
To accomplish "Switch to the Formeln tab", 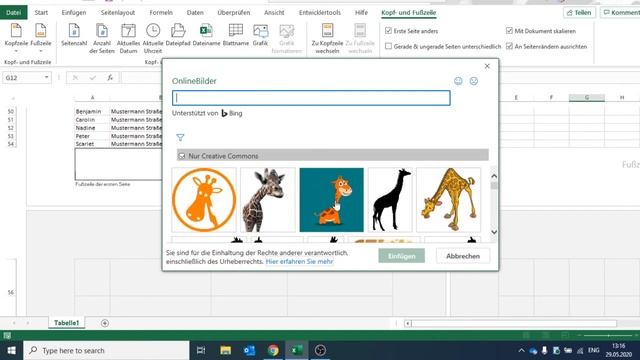I will point(161,13).
